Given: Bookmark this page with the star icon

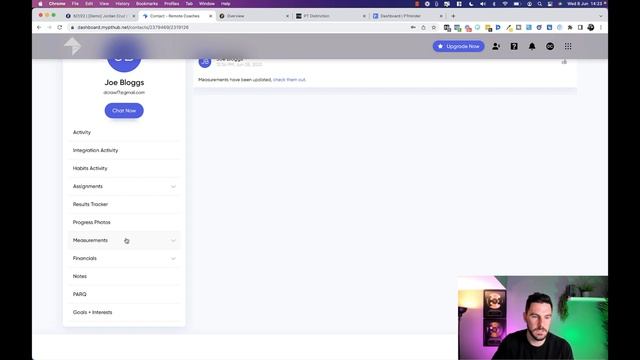Looking at the screenshot, I should click(x=434, y=27).
